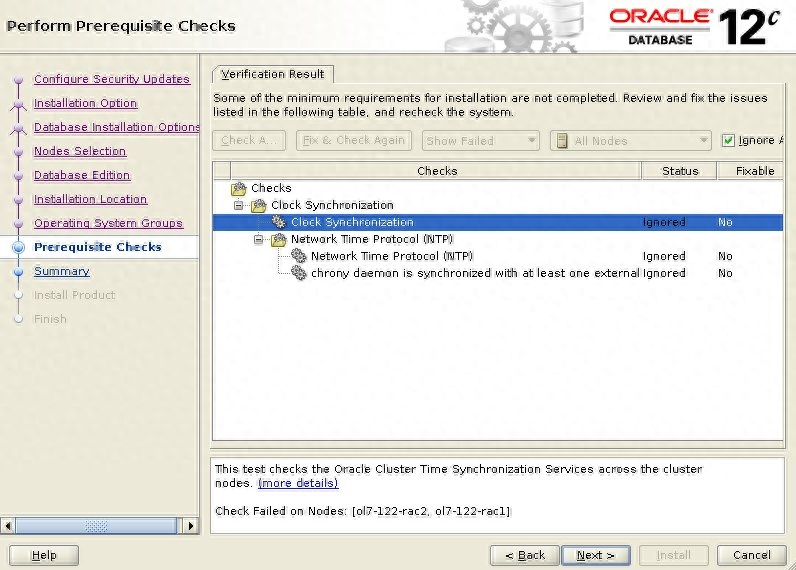Toggle the Ignore All checkbox

729,141
